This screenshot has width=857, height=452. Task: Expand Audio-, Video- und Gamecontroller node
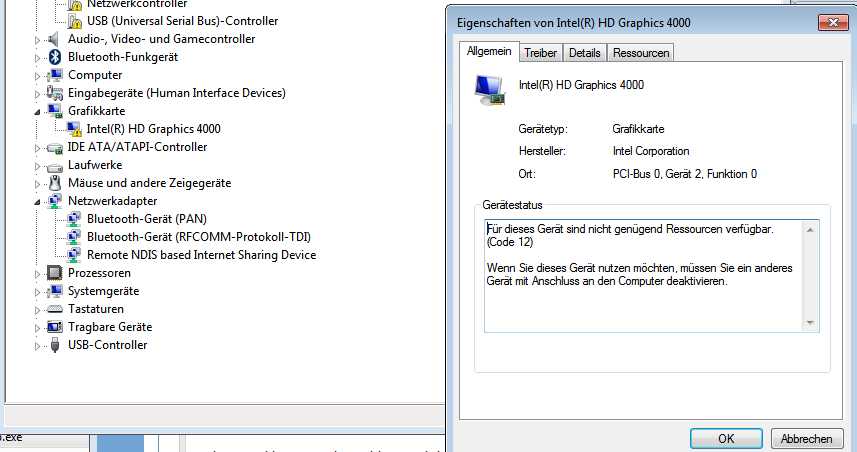(x=37, y=40)
